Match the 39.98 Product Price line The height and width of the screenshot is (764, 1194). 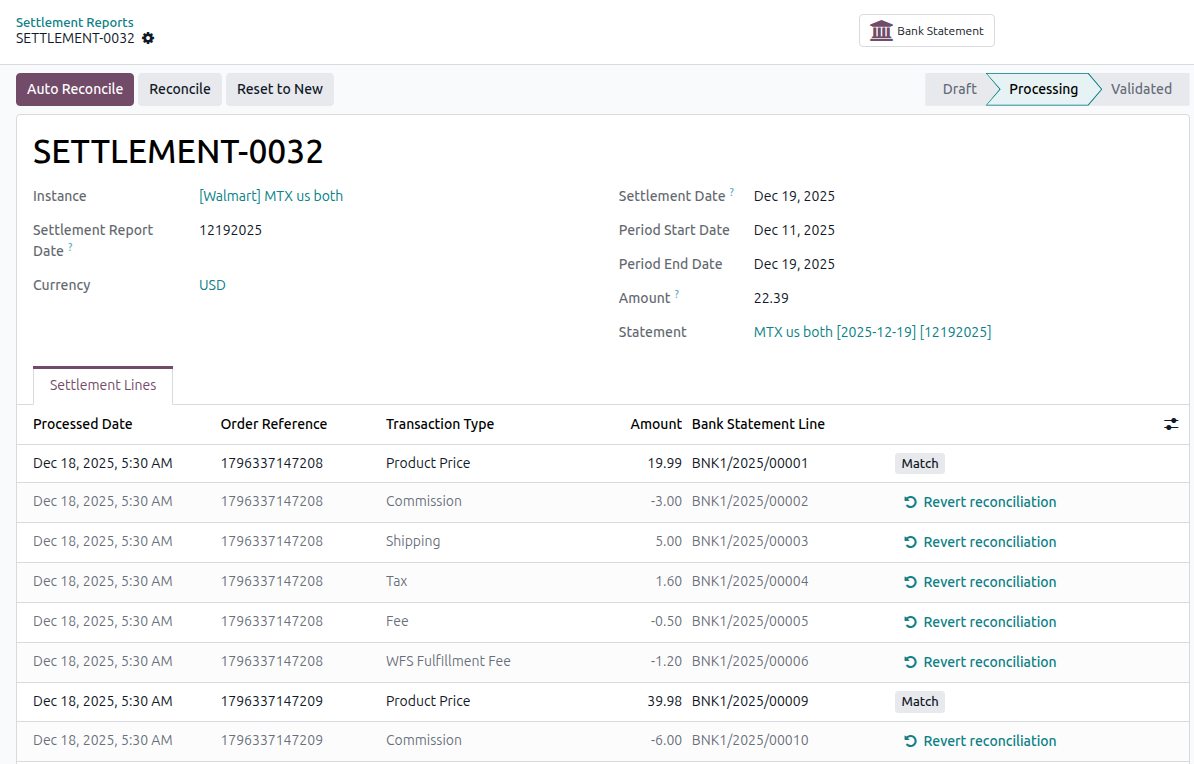coord(920,702)
